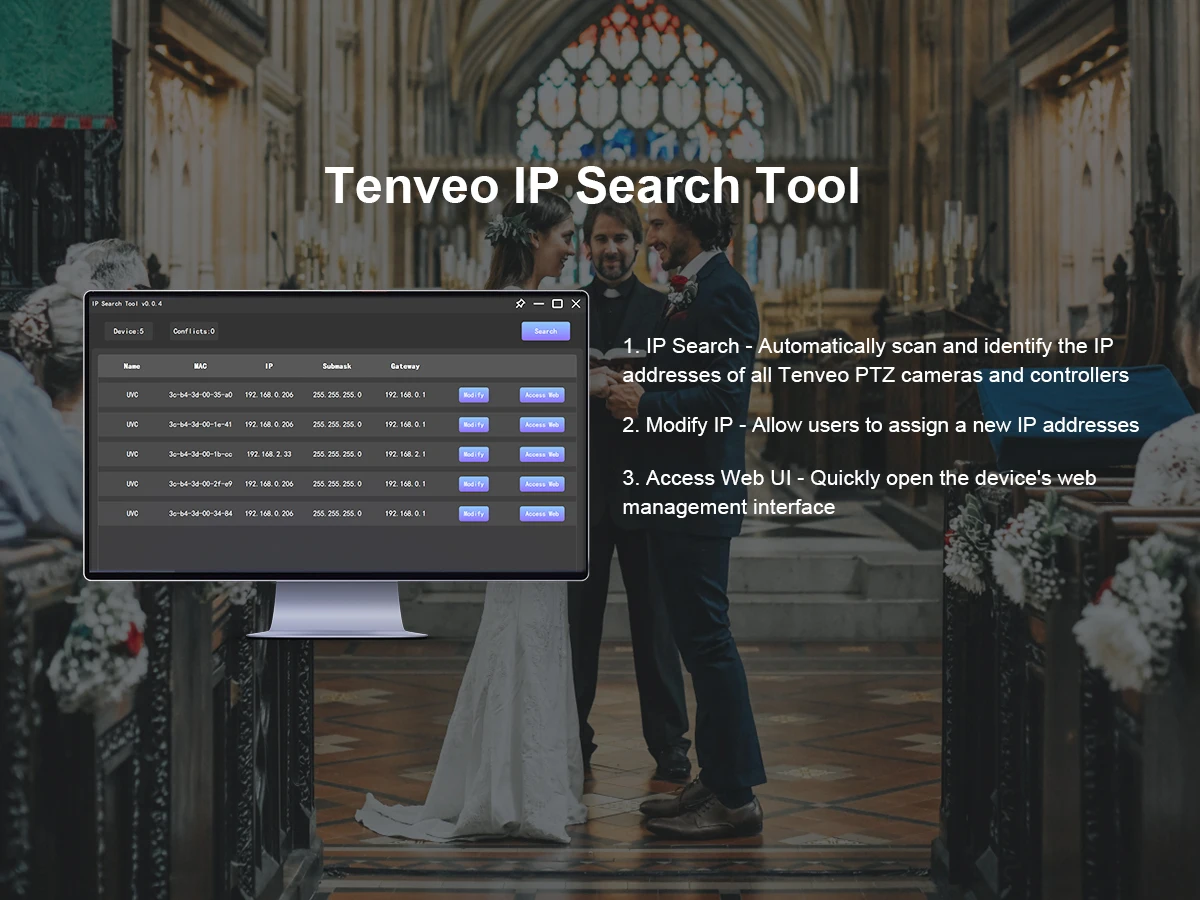1200x900 pixels.
Task: Click the Submask column header
Action: coord(337,366)
